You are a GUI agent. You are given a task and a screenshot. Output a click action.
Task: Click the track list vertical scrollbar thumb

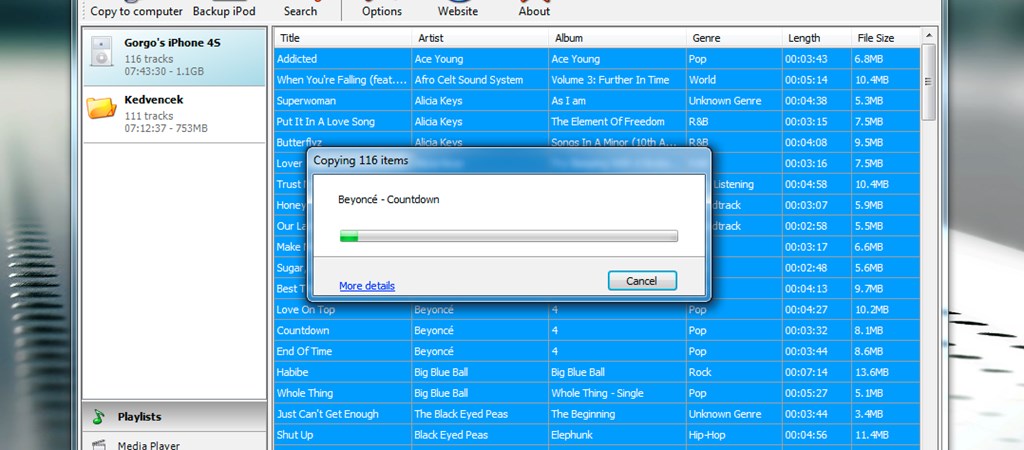click(928, 82)
